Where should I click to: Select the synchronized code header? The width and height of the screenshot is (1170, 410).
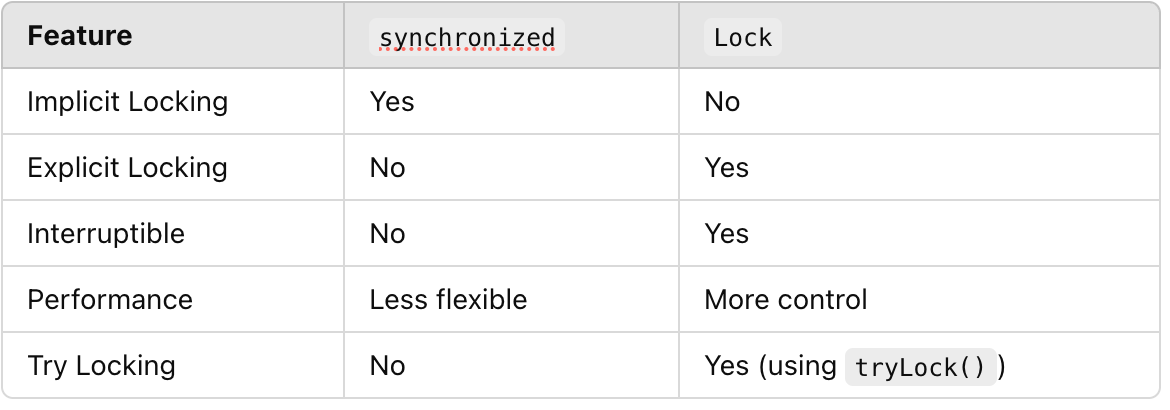point(467,37)
